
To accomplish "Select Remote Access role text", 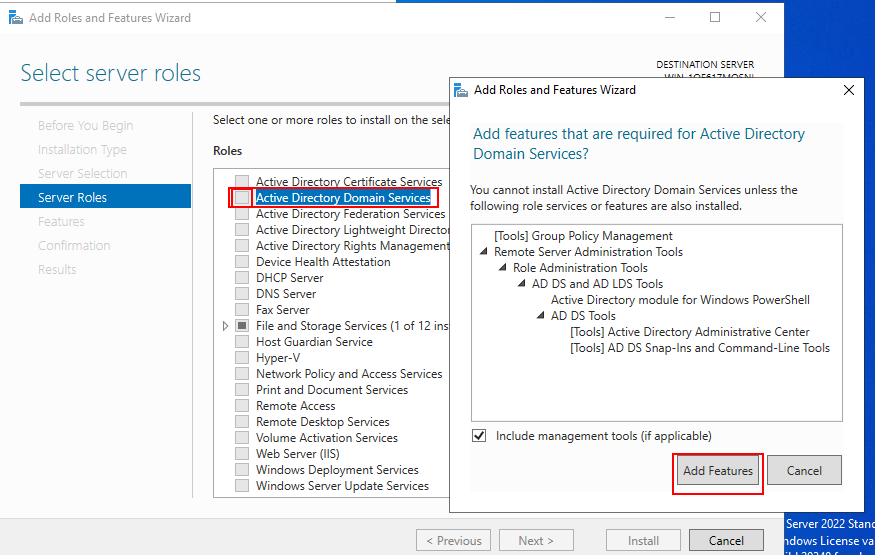I will pyautogui.click(x=296, y=406).
